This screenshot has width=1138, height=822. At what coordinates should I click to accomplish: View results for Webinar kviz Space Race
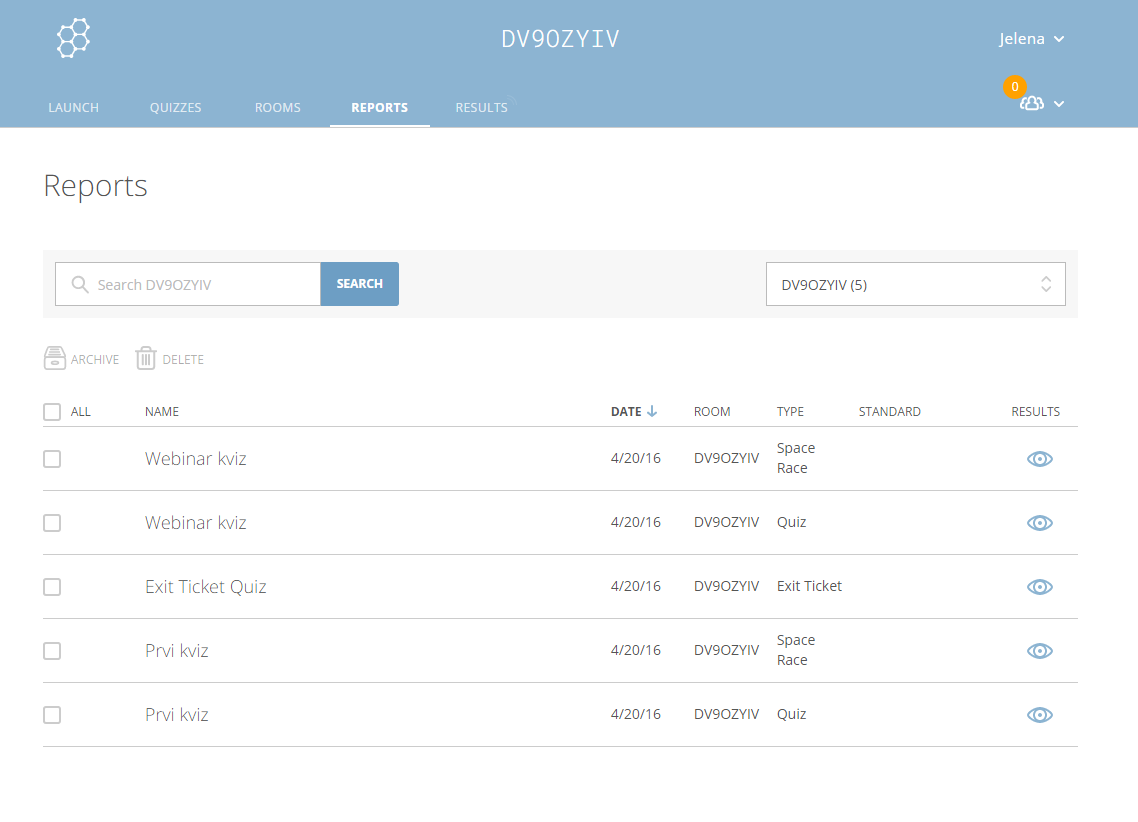1040,459
